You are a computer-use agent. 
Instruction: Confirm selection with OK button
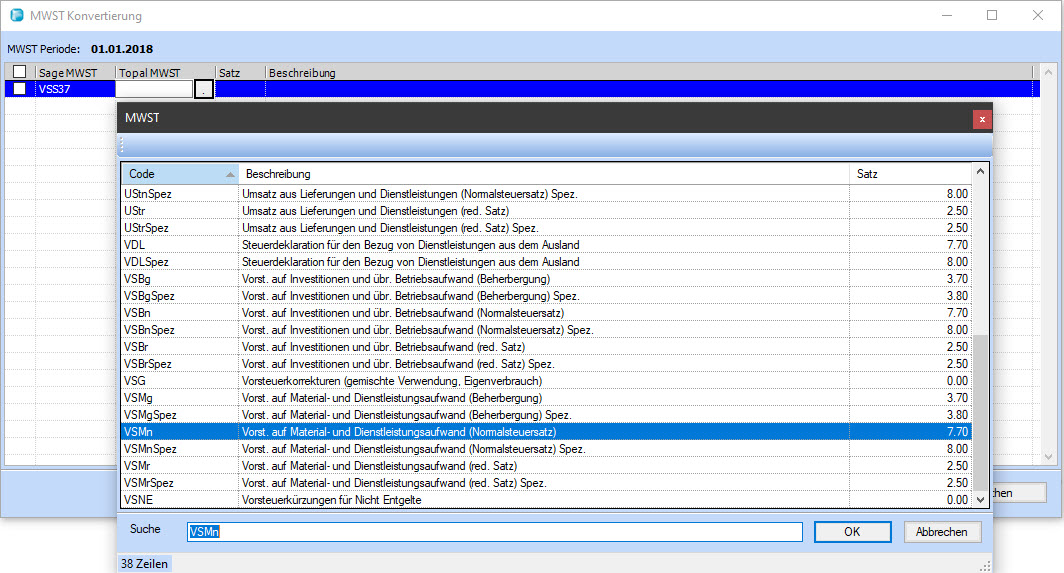pyautogui.click(x=852, y=532)
